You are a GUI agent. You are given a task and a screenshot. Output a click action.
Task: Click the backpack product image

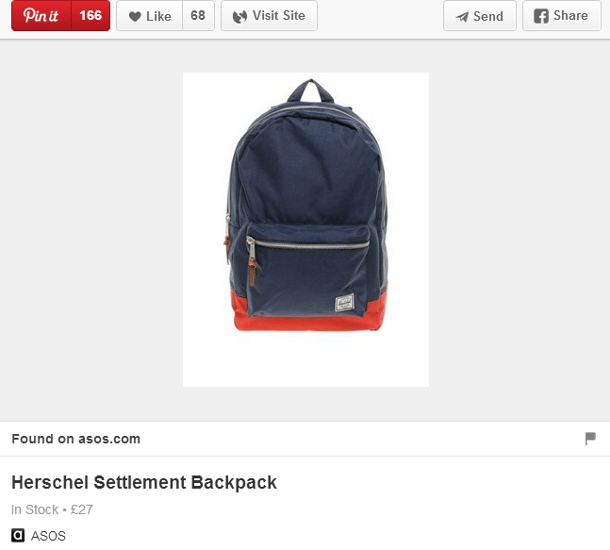306,229
